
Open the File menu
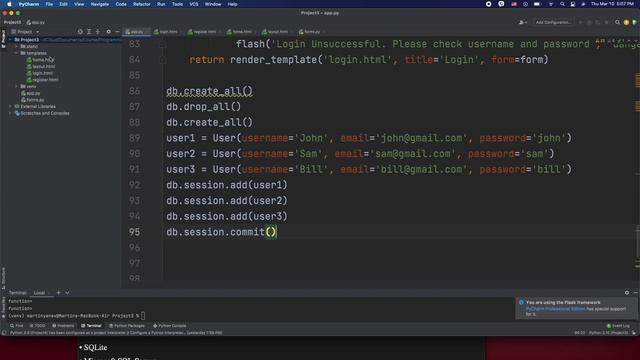tap(49, 4)
